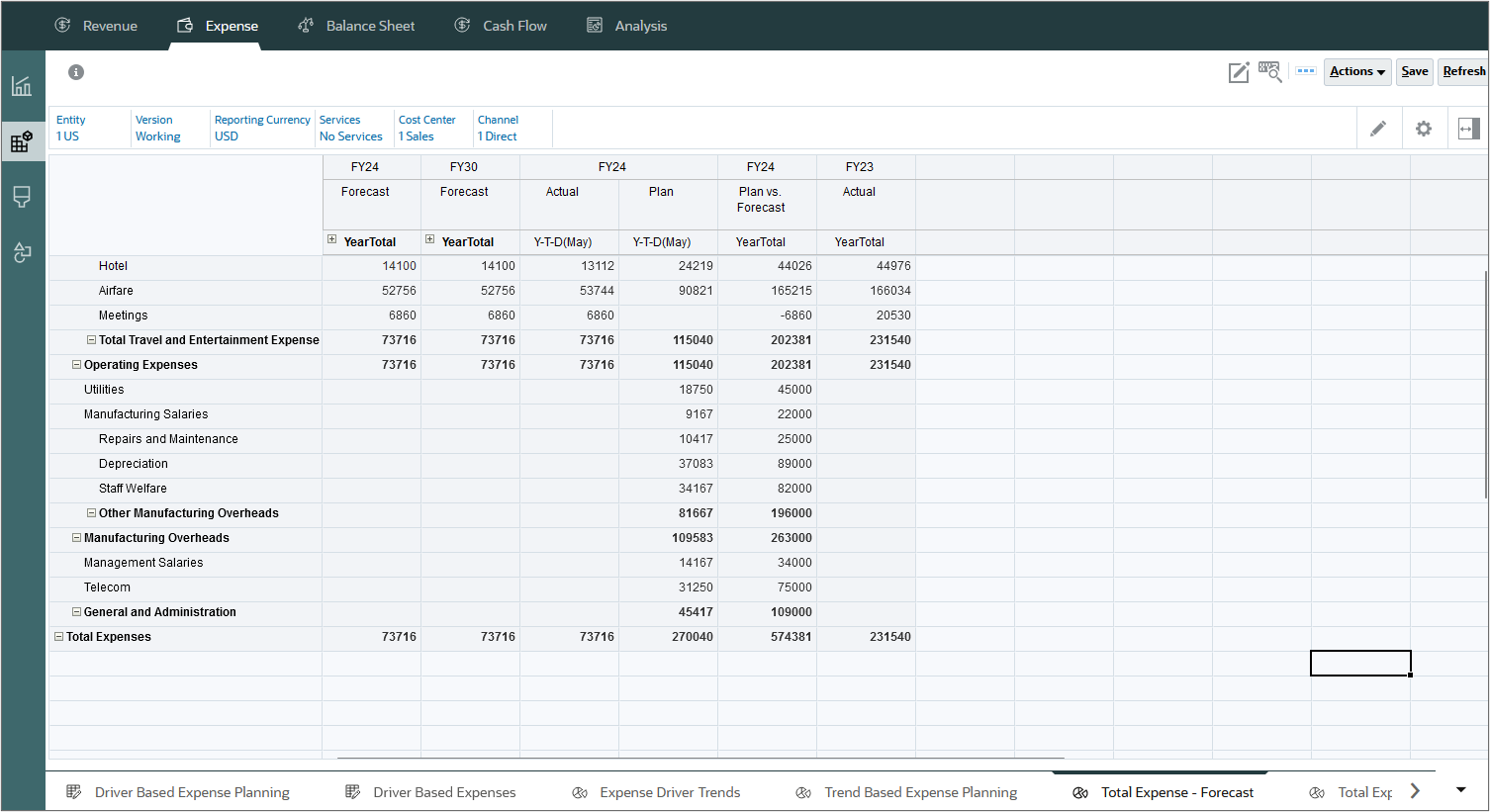Click the vertical scrollbar of the grid
Image resolution: width=1490 pixels, height=812 pixels.
point(1485,384)
